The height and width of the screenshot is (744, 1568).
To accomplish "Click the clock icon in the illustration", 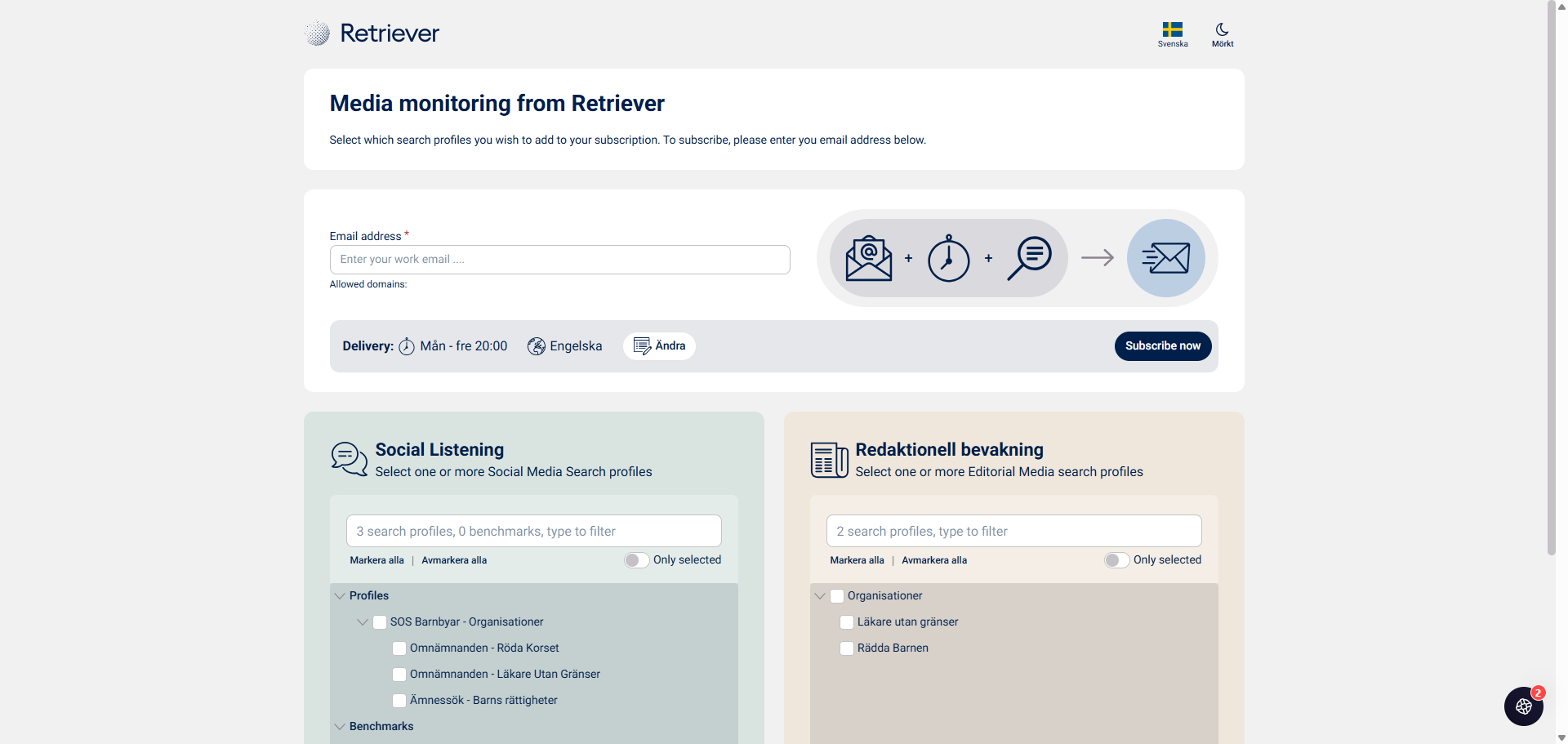I will [x=948, y=258].
